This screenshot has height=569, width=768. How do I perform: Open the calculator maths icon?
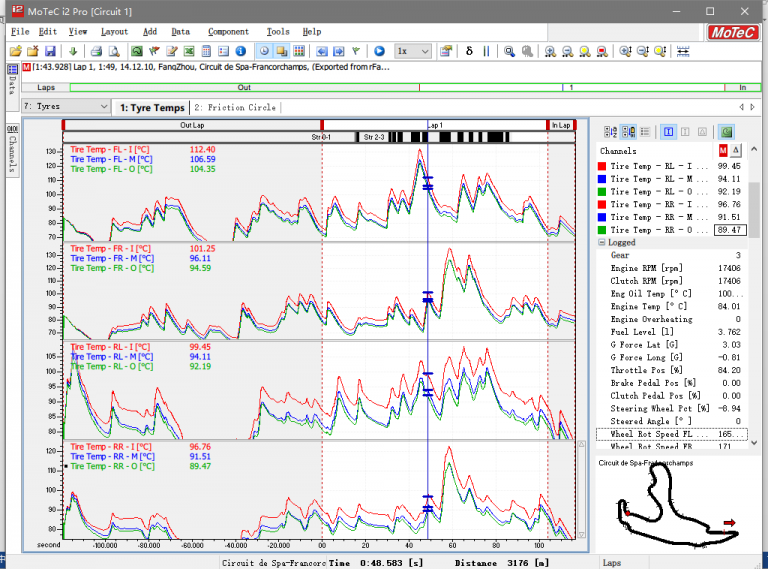(x=206, y=51)
